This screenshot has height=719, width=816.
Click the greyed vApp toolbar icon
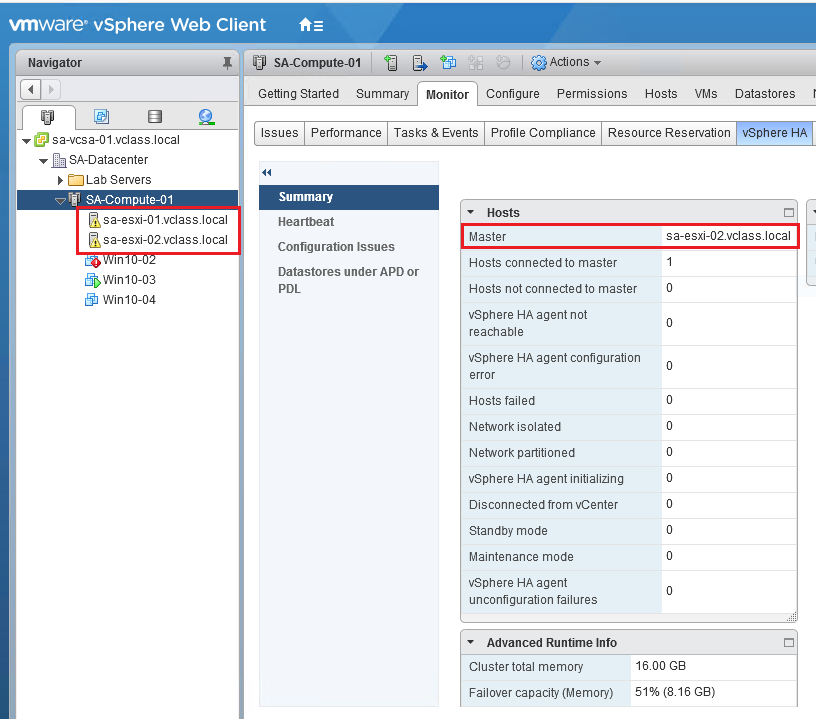pyautogui.click(x=476, y=63)
